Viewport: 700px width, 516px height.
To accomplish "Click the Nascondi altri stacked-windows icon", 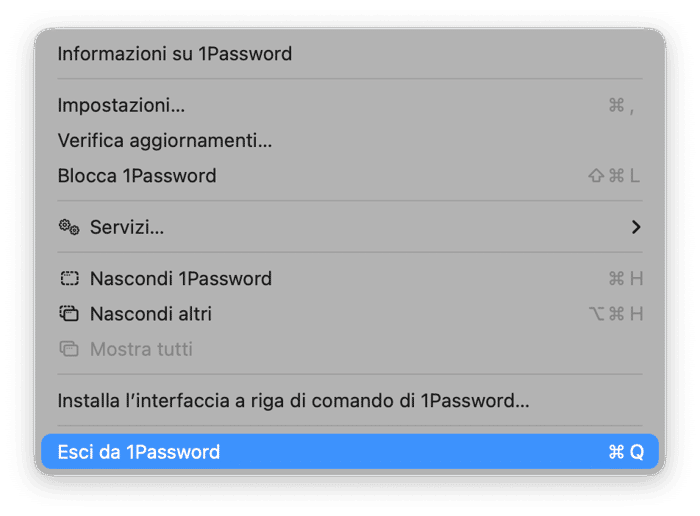I will pos(69,314).
